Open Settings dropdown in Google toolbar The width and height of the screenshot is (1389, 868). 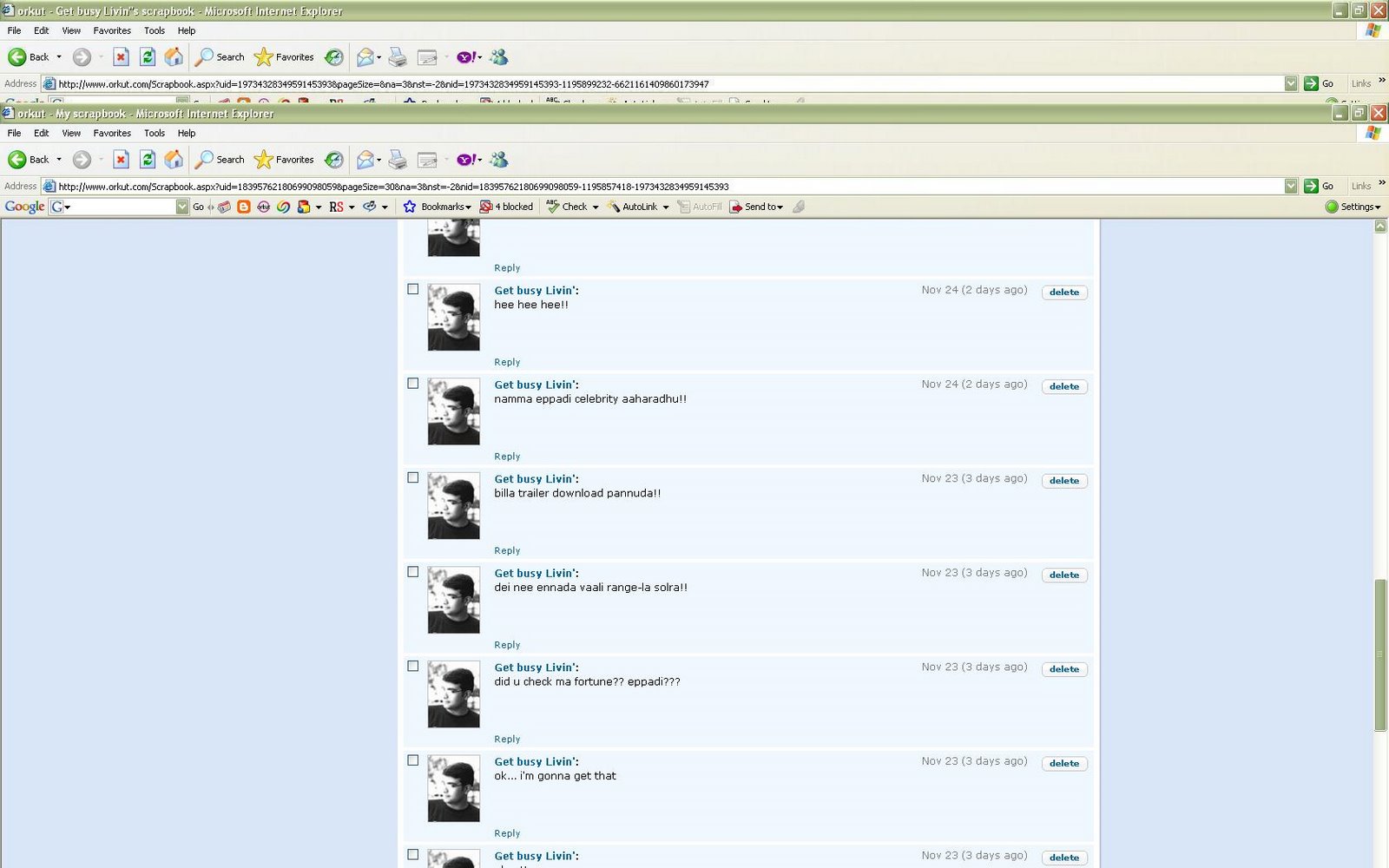click(1353, 207)
